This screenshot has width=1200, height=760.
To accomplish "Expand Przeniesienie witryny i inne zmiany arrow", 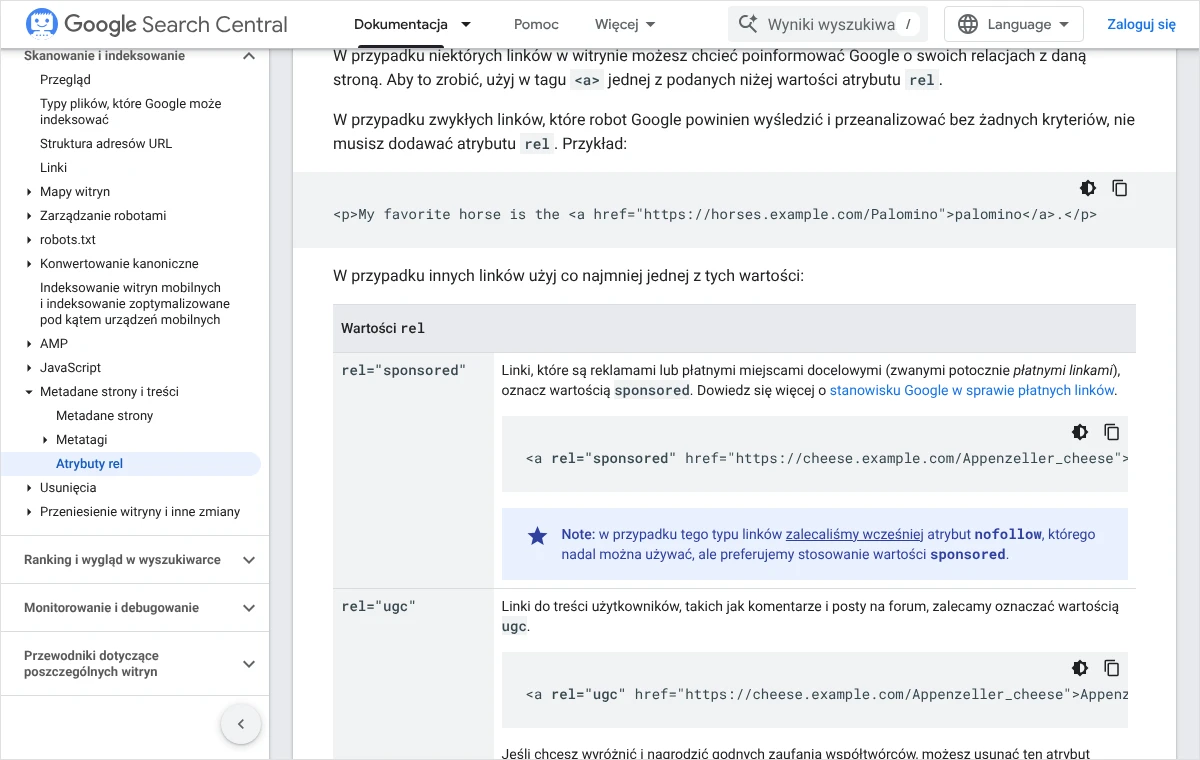I will point(29,512).
